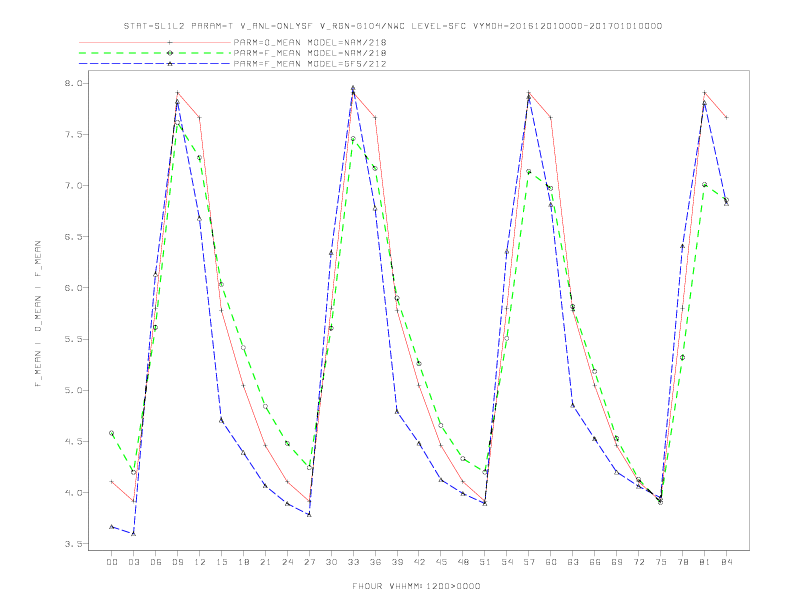This screenshot has height=612, width=792.
Task: Click x-axis tick label 45
Action: coord(441,562)
